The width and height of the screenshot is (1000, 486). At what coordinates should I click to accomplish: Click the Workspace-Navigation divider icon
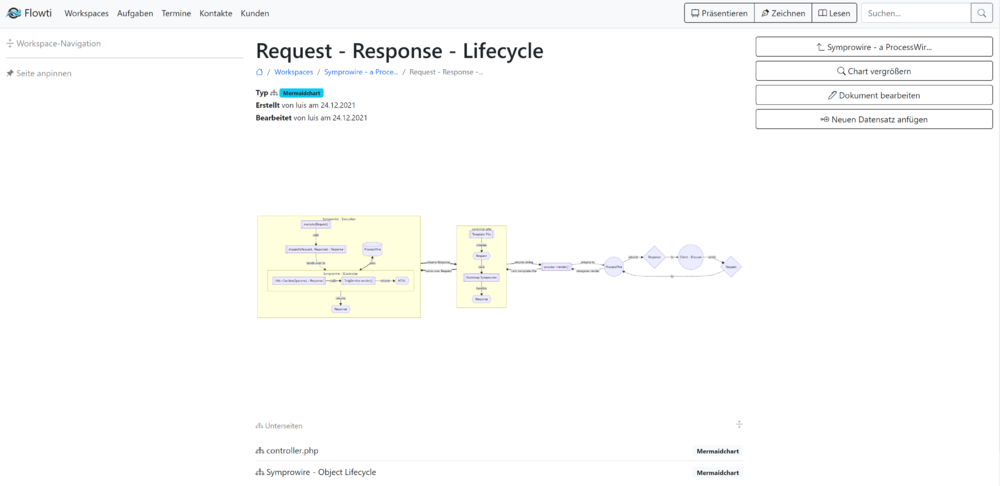9,44
